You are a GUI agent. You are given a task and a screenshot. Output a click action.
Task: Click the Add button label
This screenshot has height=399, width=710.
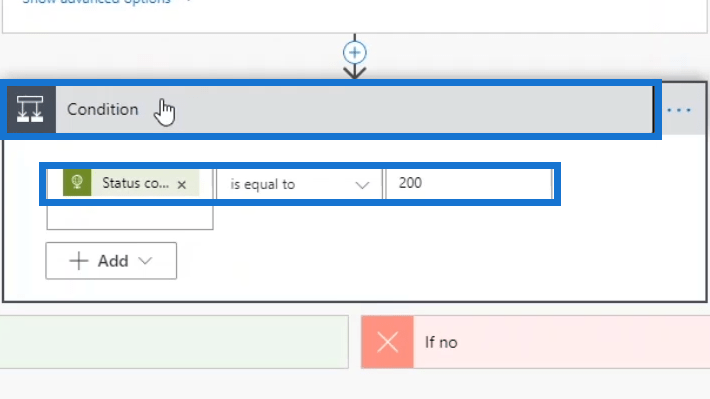113,261
